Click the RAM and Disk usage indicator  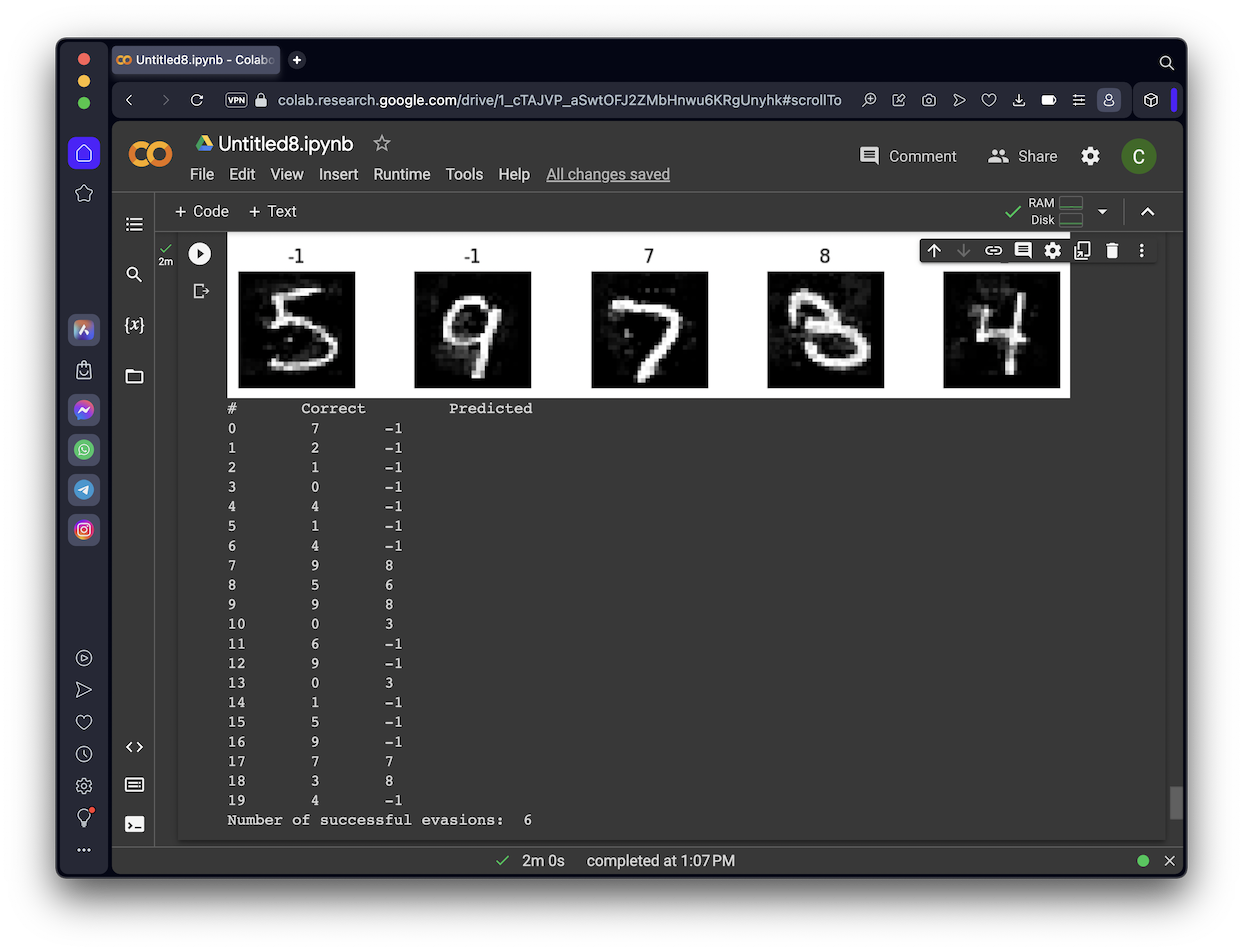tap(1057, 211)
